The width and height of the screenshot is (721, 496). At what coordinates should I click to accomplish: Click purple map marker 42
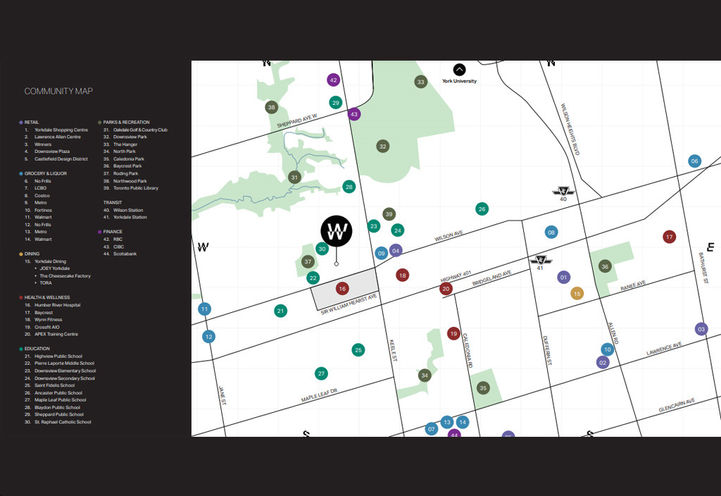coord(333,80)
